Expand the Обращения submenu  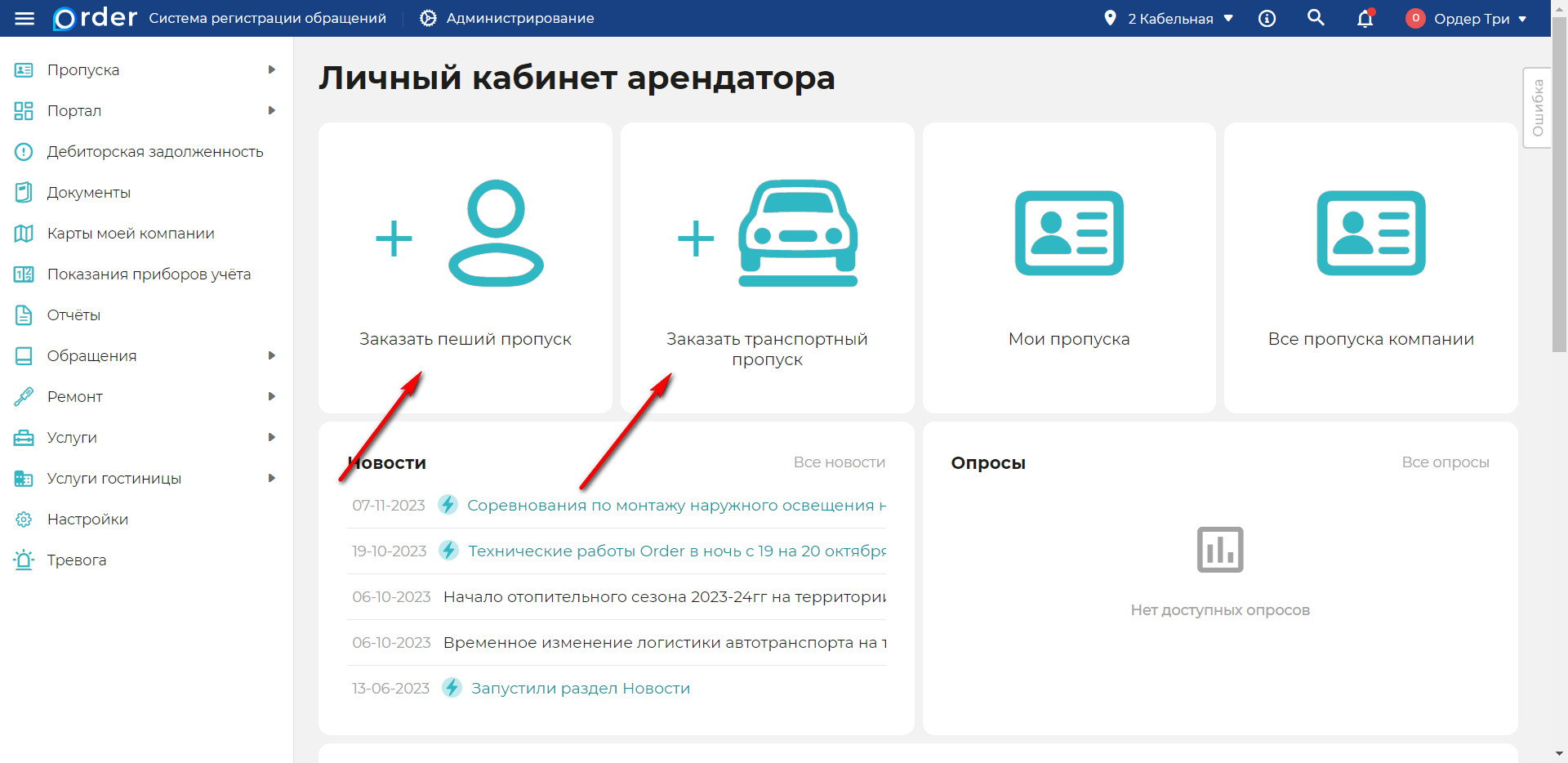[272, 355]
